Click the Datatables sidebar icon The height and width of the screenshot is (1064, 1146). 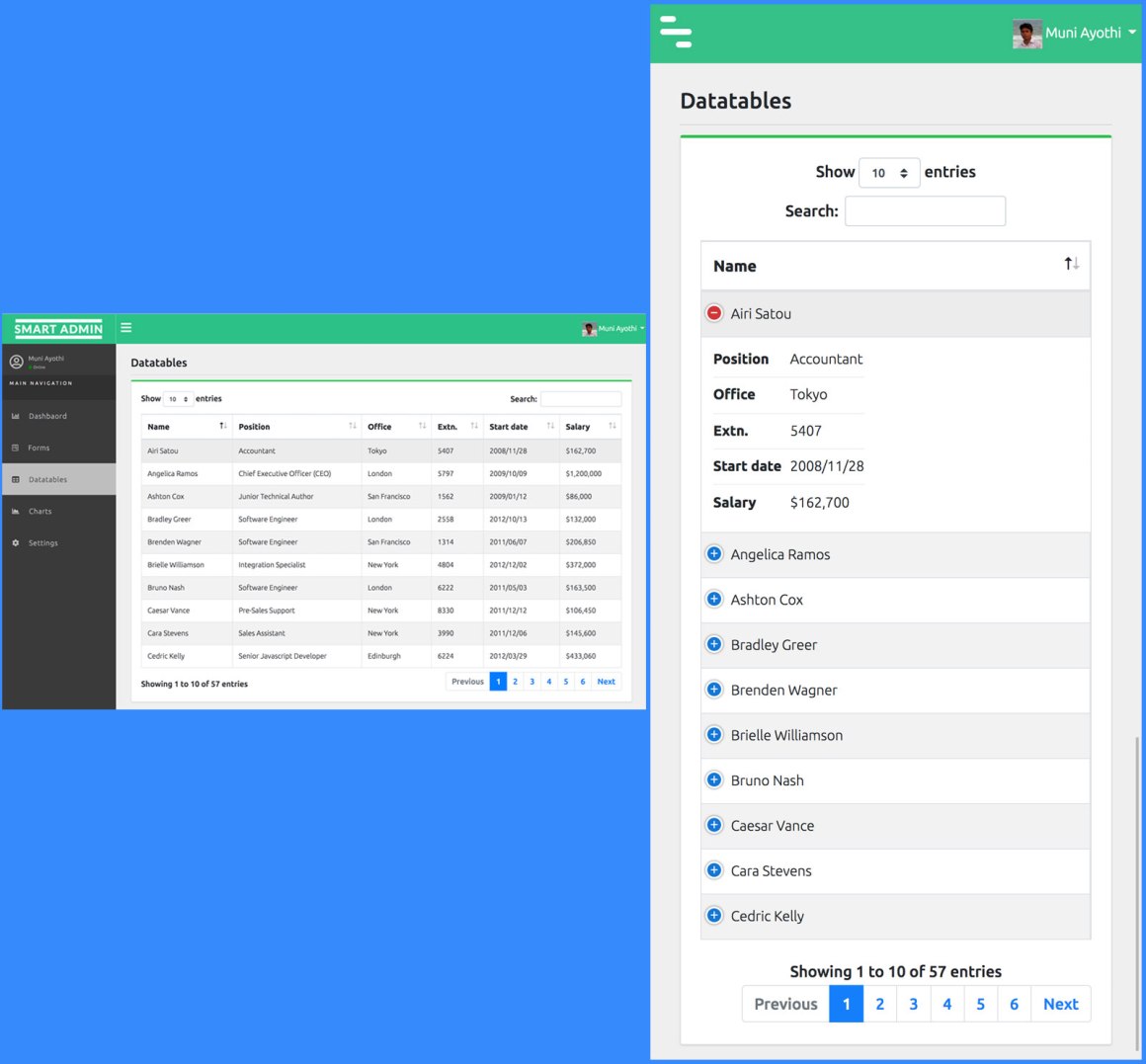17,479
